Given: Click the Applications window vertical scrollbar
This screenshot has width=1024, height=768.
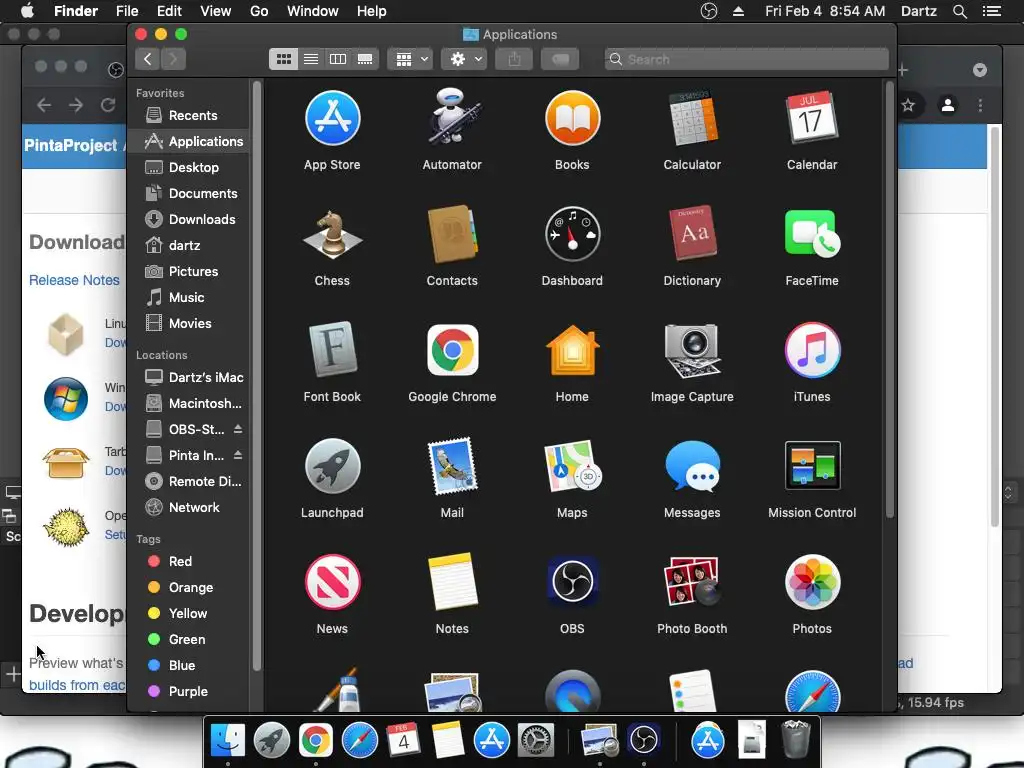Looking at the screenshot, I should tap(889, 300).
